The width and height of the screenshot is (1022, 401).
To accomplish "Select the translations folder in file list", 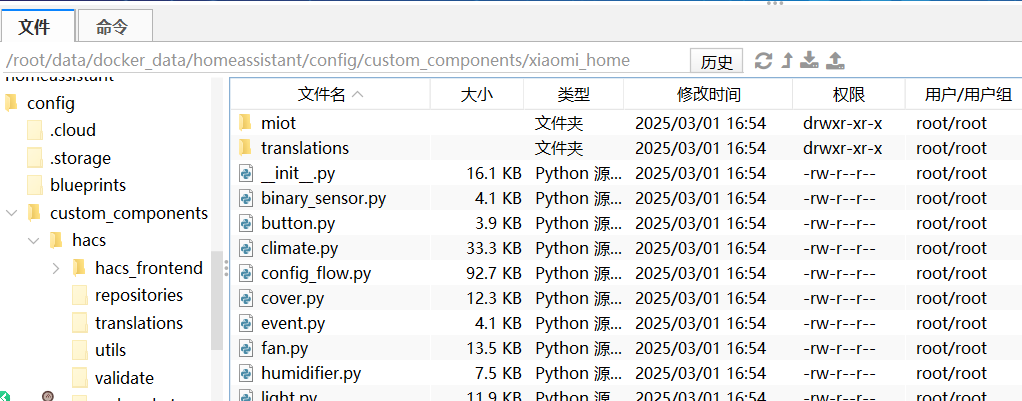I will point(304,148).
